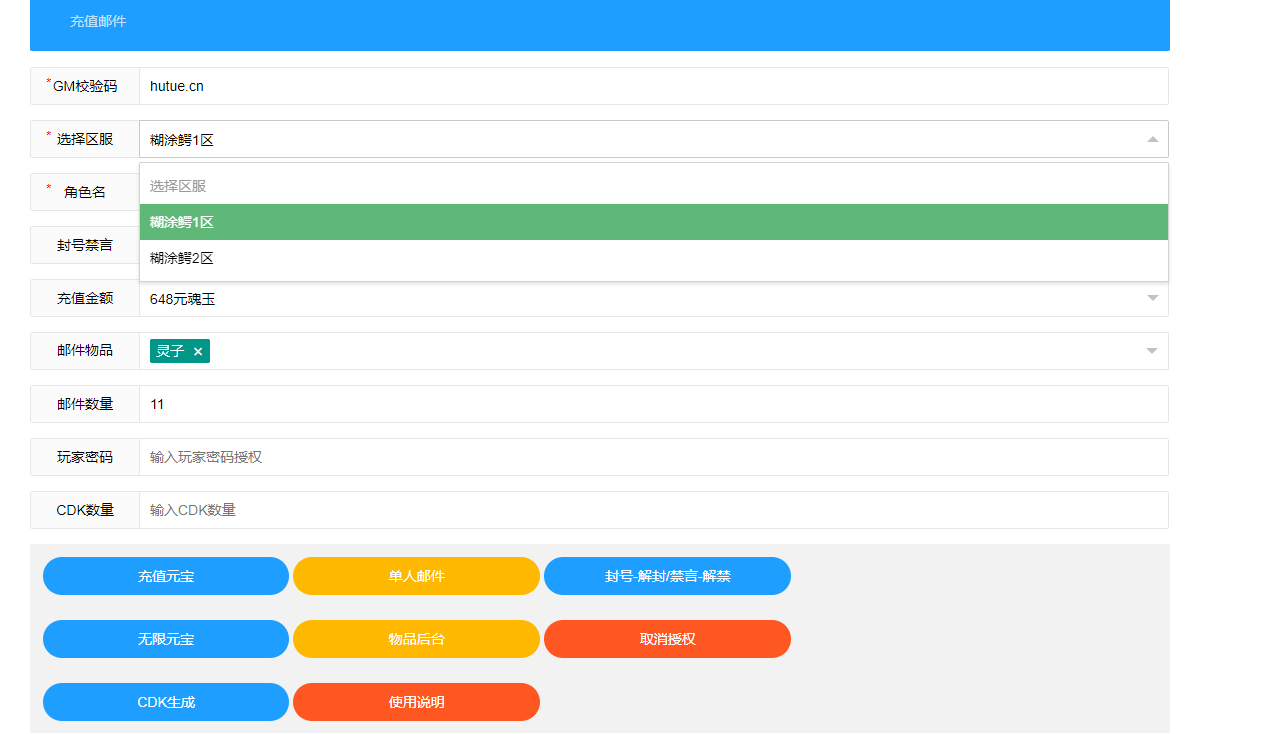Click the 邮件物品 field label

point(85,351)
